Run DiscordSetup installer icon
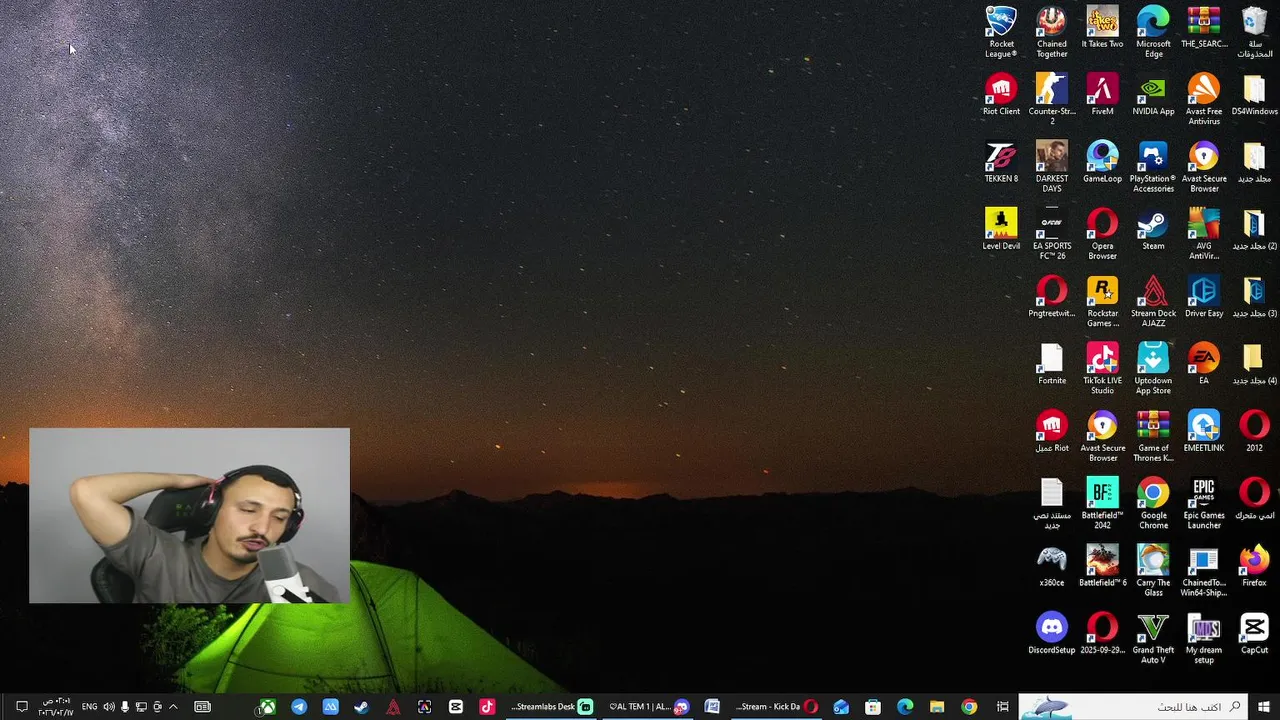The height and width of the screenshot is (720, 1280). [x=1052, y=633]
